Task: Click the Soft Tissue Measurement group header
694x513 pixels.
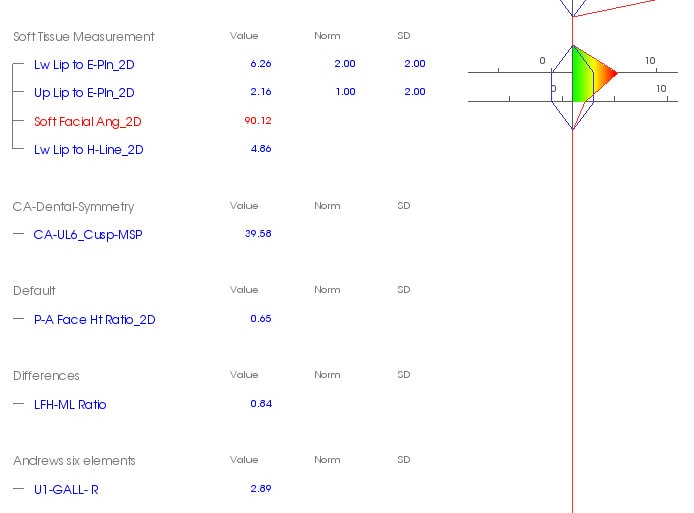Action: (84, 36)
